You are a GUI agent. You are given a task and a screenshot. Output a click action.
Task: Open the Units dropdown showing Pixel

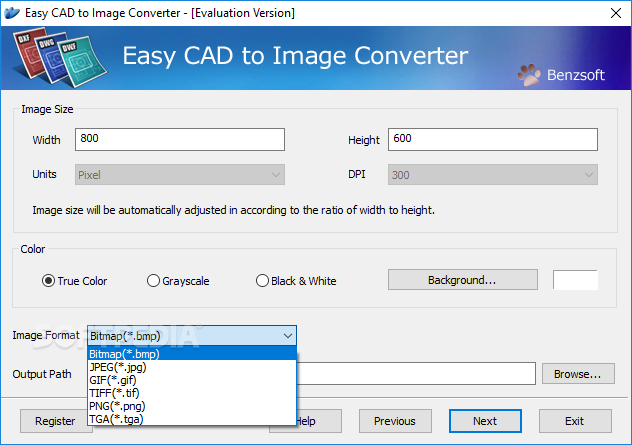point(180,175)
